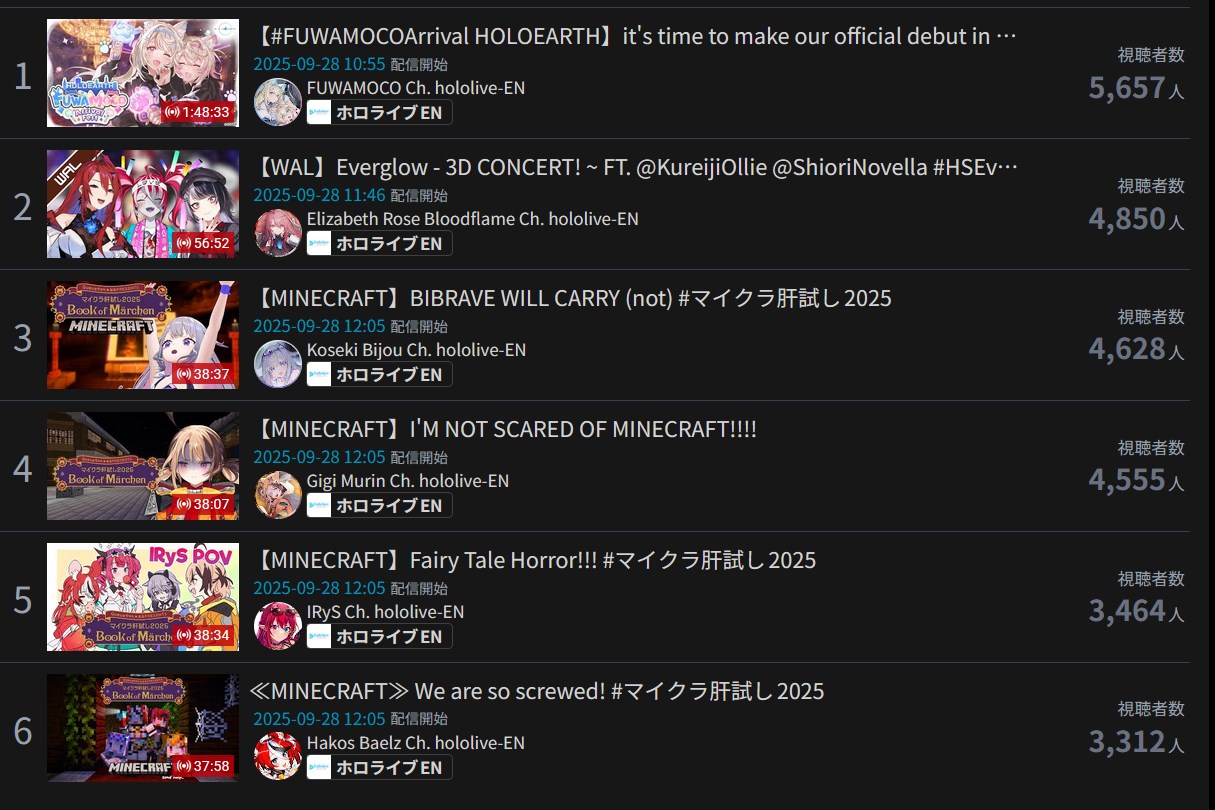1215x810 pixels.
Task: Open the Everglow - 3D CONCERT title link
Action: 635,168
